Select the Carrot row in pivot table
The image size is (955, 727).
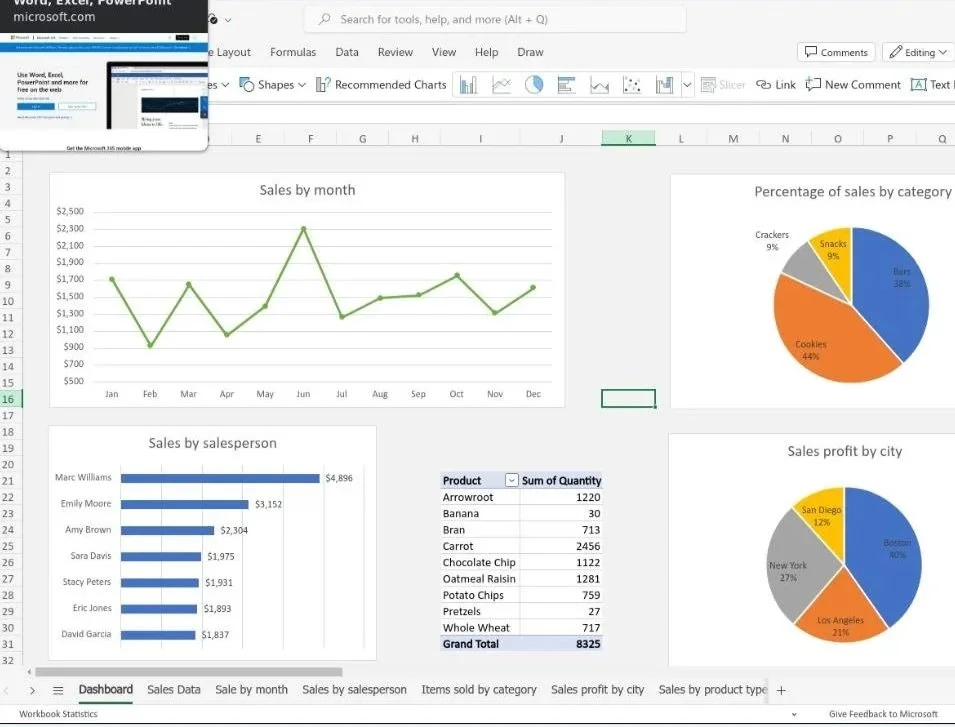point(521,546)
